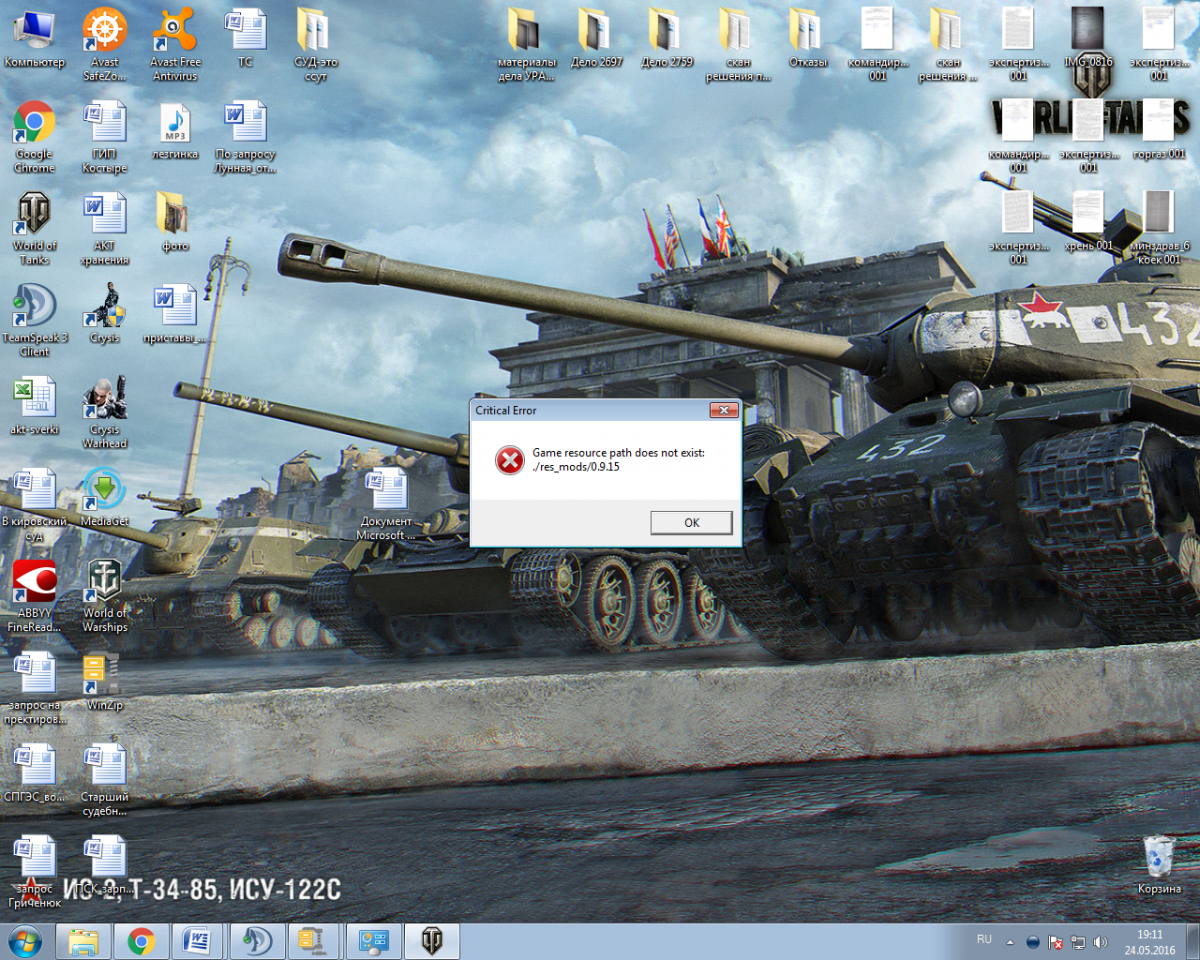The image size is (1200, 960).
Task: Open the Дело 2759 folder
Action: pyautogui.click(x=666, y=39)
